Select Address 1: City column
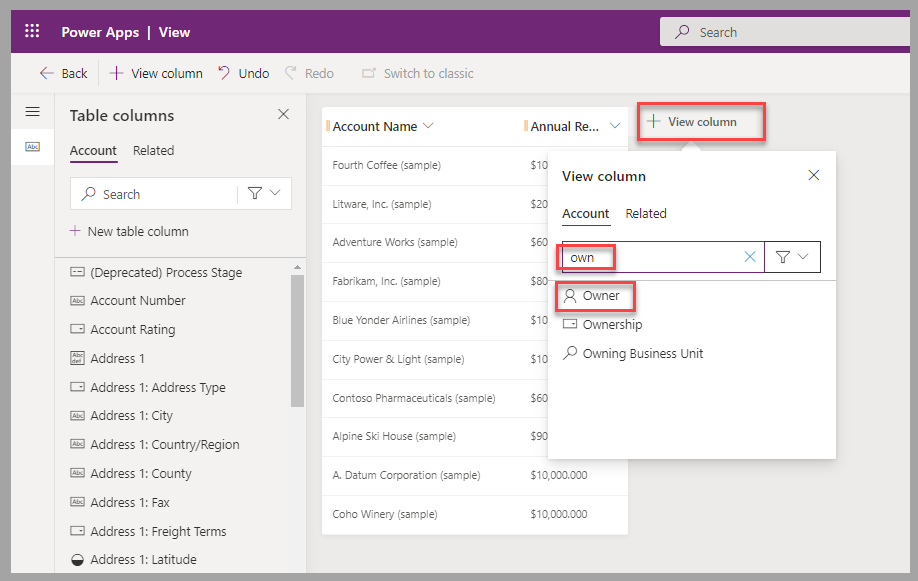This screenshot has width=918, height=581. tap(122, 416)
